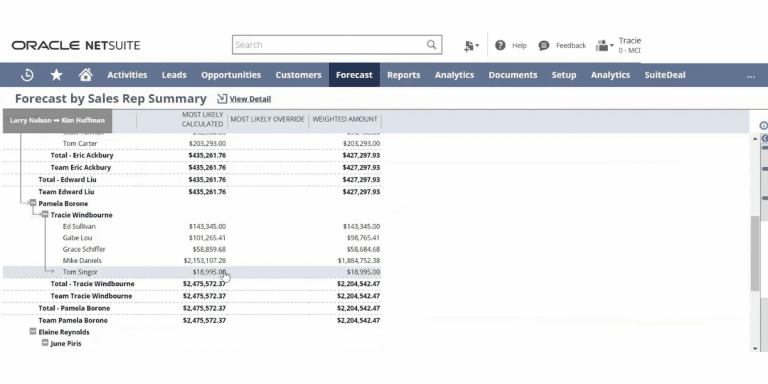
Task: Open the Customers menu
Action: [298, 75]
